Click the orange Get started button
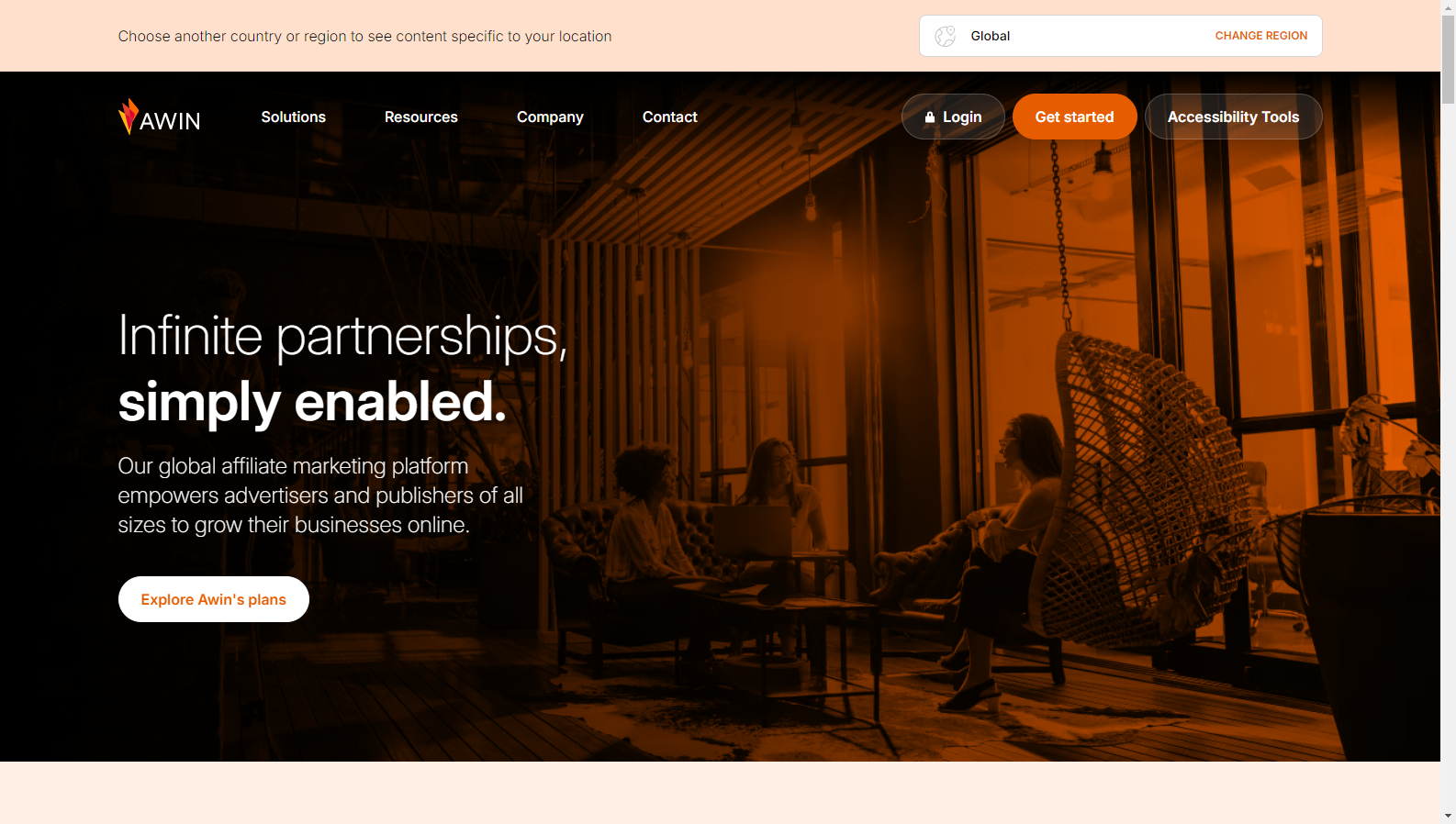Image resolution: width=1456 pixels, height=824 pixels. click(1074, 117)
